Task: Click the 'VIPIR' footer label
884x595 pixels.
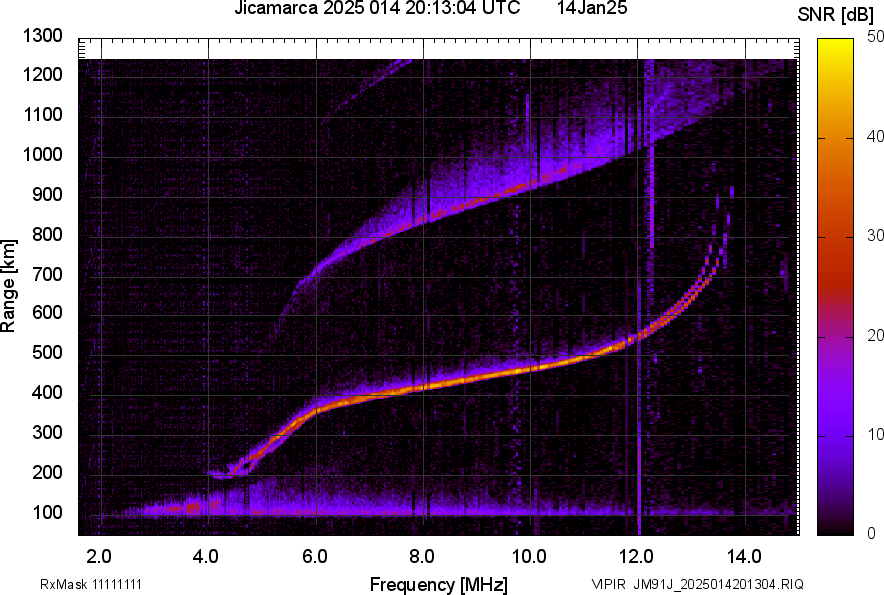Action: pos(609,584)
